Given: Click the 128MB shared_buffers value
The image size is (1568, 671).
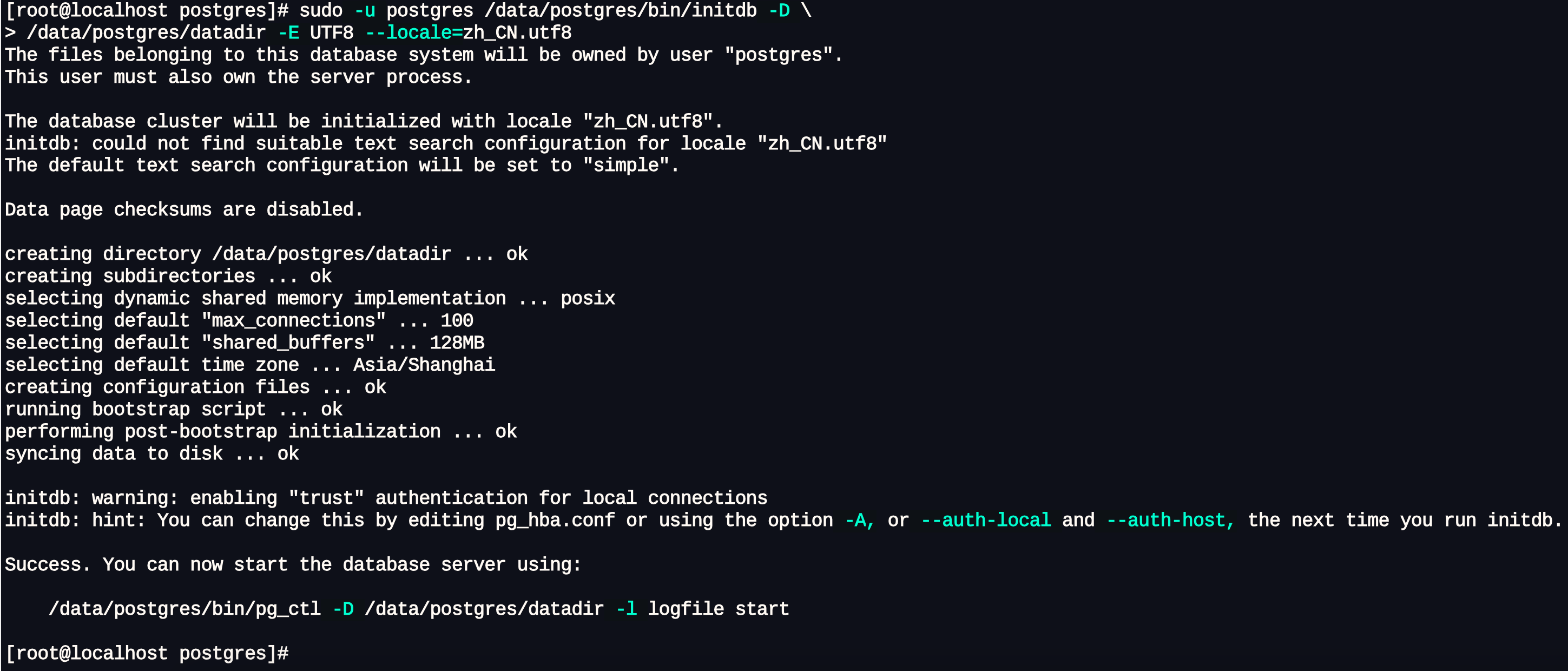Looking at the screenshot, I should pyautogui.click(x=457, y=342).
